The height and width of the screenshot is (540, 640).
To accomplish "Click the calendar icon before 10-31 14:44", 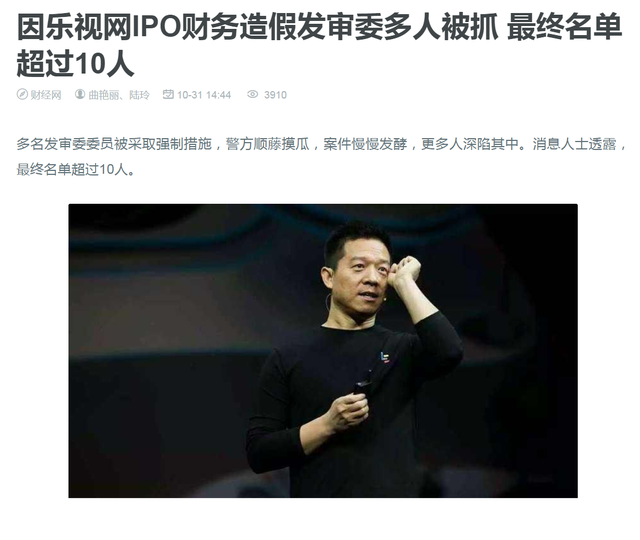I will tap(168, 95).
